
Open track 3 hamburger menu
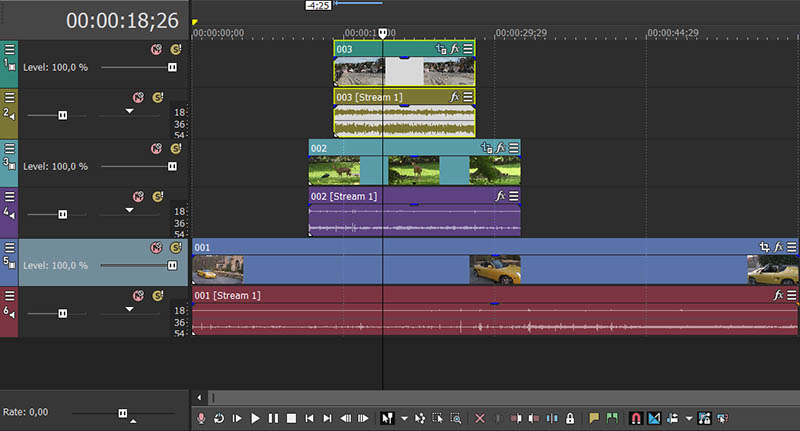click(x=10, y=148)
